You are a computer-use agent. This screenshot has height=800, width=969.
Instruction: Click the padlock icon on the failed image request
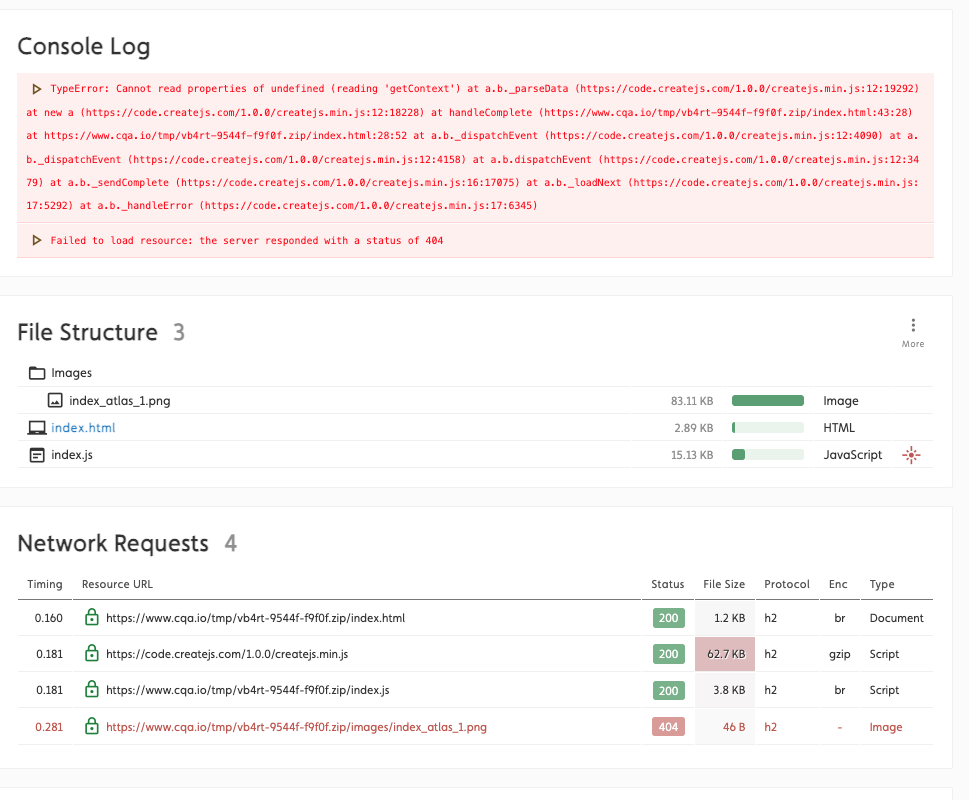(x=91, y=726)
